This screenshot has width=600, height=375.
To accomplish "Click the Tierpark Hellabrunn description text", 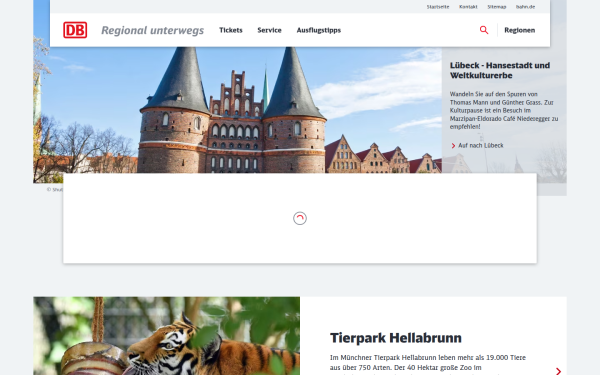I will coord(428,364).
